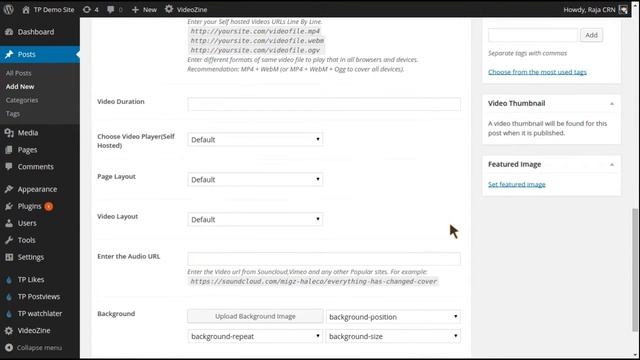Click the page vertical scrollbar

pyautogui.click(x=635, y=270)
